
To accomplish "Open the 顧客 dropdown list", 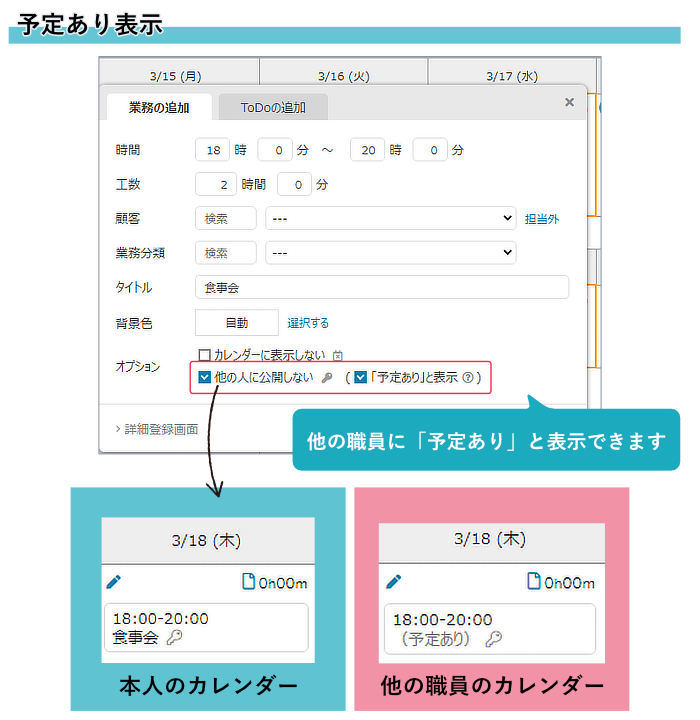I will tap(390, 218).
